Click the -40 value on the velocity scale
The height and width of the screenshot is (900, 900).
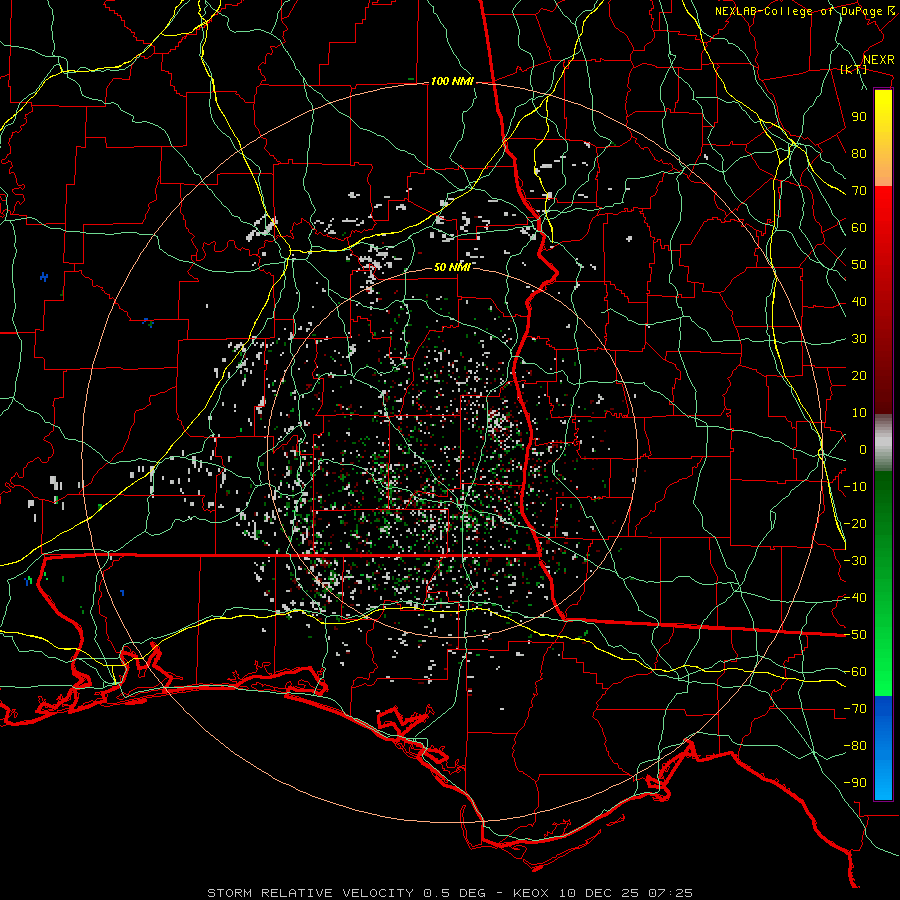tap(855, 598)
